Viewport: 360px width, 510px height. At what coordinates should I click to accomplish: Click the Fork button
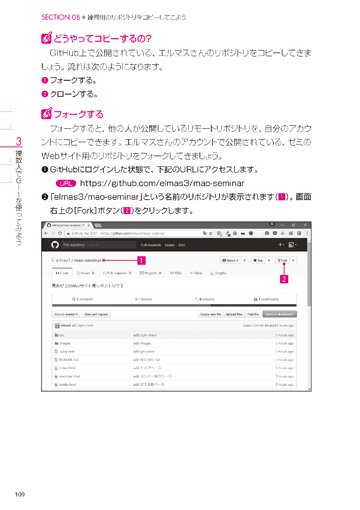pos(283,260)
